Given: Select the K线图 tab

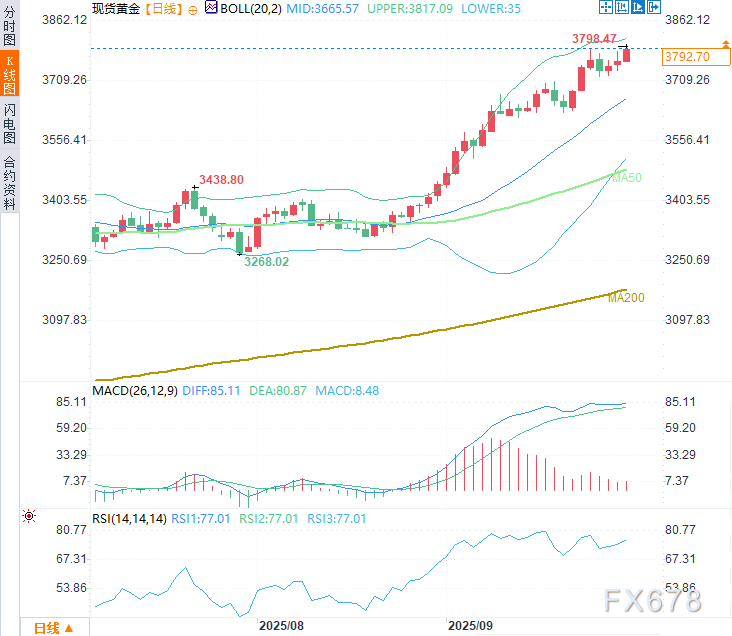Looking at the screenshot, I should 9,75.
